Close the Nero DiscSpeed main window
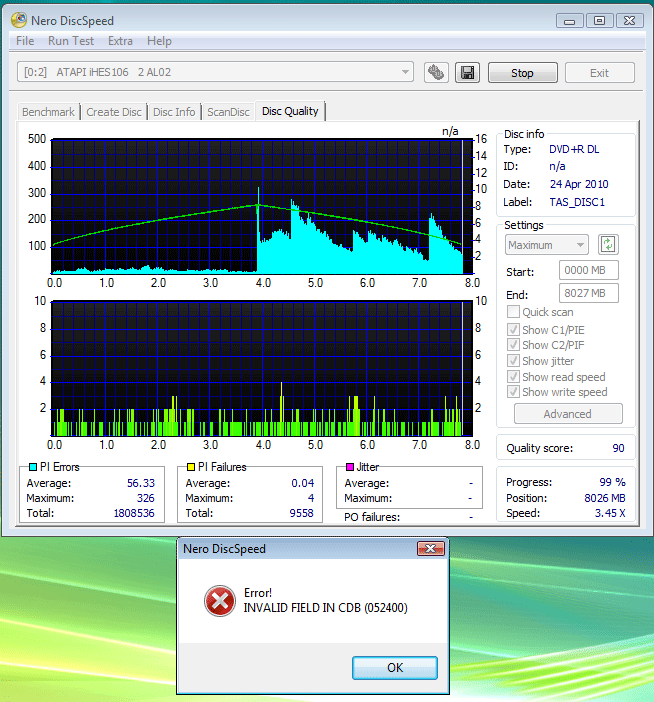 coord(629,21)
